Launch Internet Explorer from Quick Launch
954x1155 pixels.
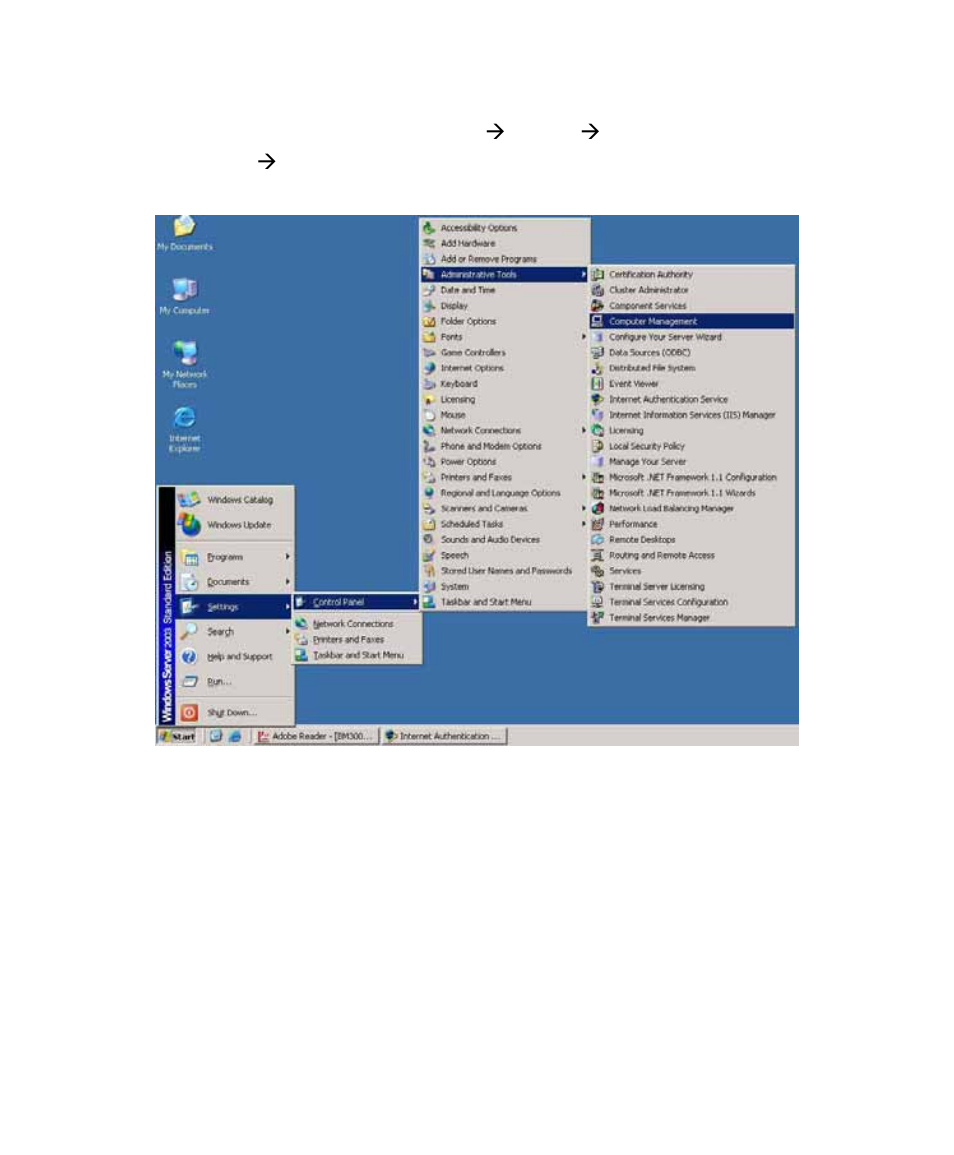coord(234,736)
